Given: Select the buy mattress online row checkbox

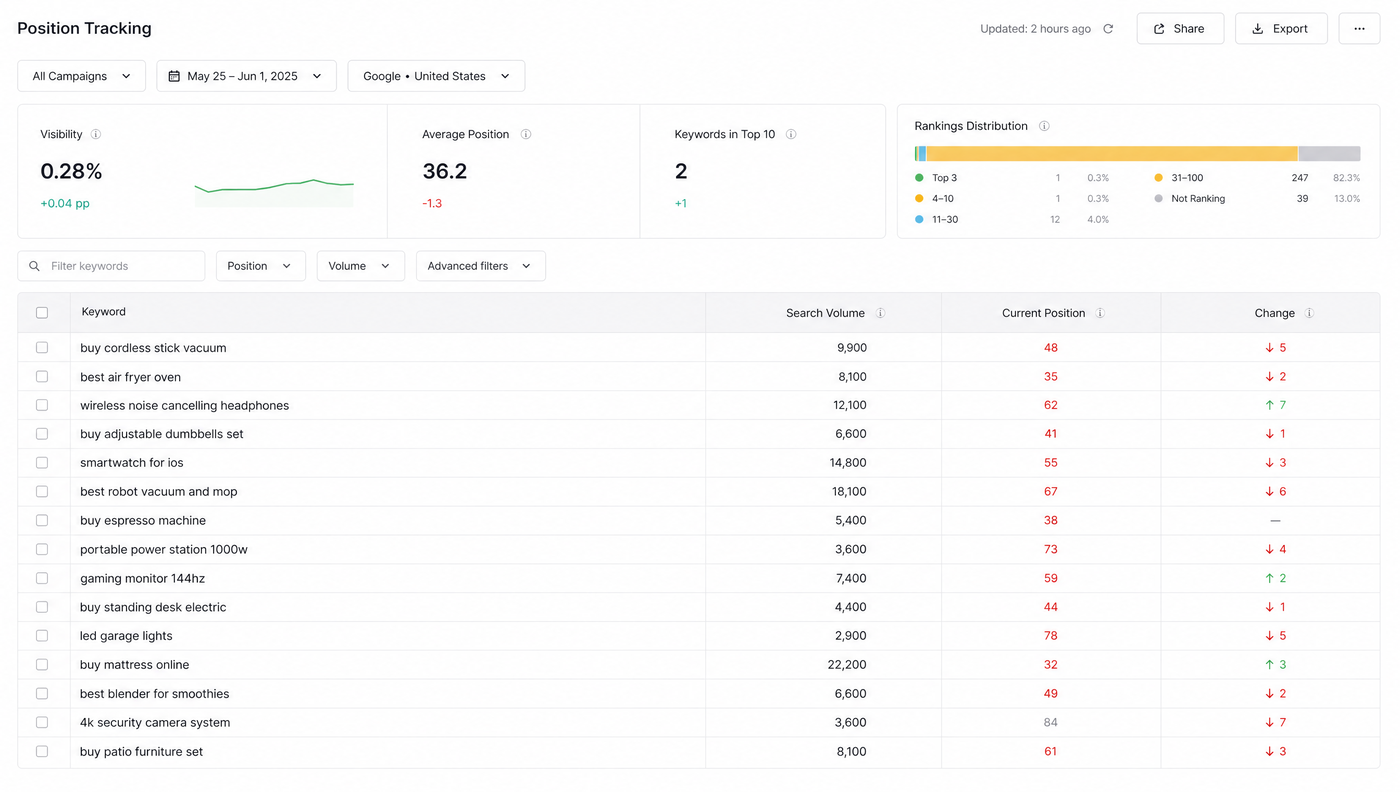Looking at the screenshot, I should (x=42, y=664).
